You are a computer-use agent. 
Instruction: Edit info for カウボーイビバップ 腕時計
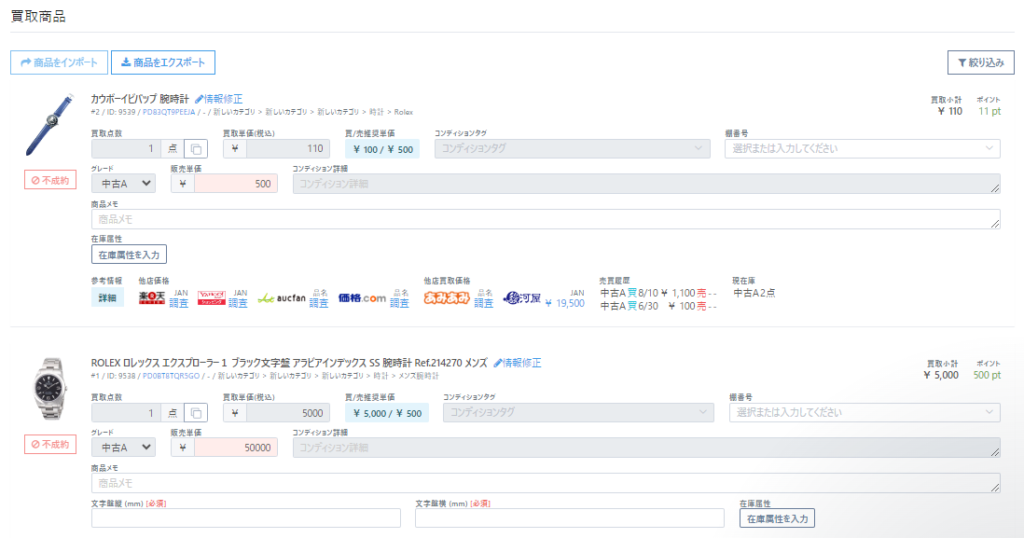[219, 99]
